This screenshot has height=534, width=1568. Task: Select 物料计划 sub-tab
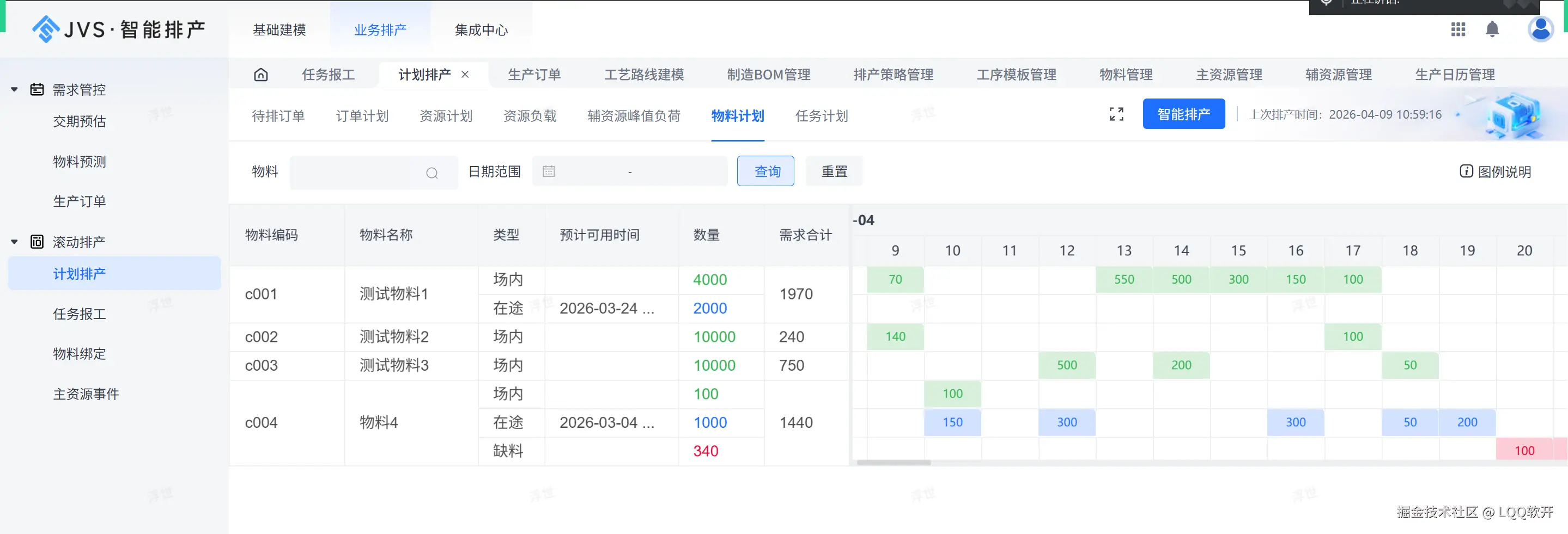738,115
